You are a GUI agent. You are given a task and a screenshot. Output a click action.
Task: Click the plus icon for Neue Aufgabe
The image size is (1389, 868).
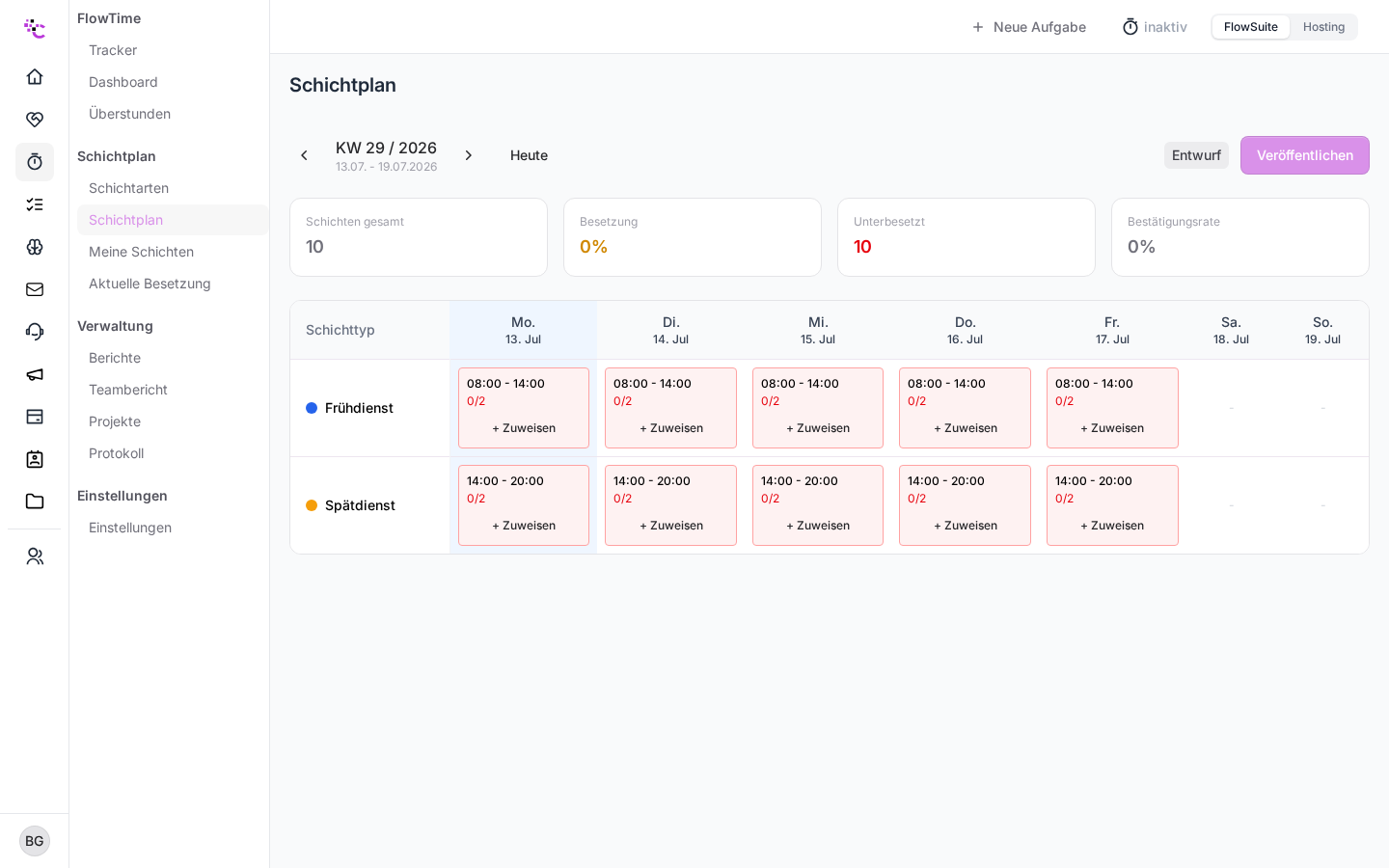tap(978, 27)
